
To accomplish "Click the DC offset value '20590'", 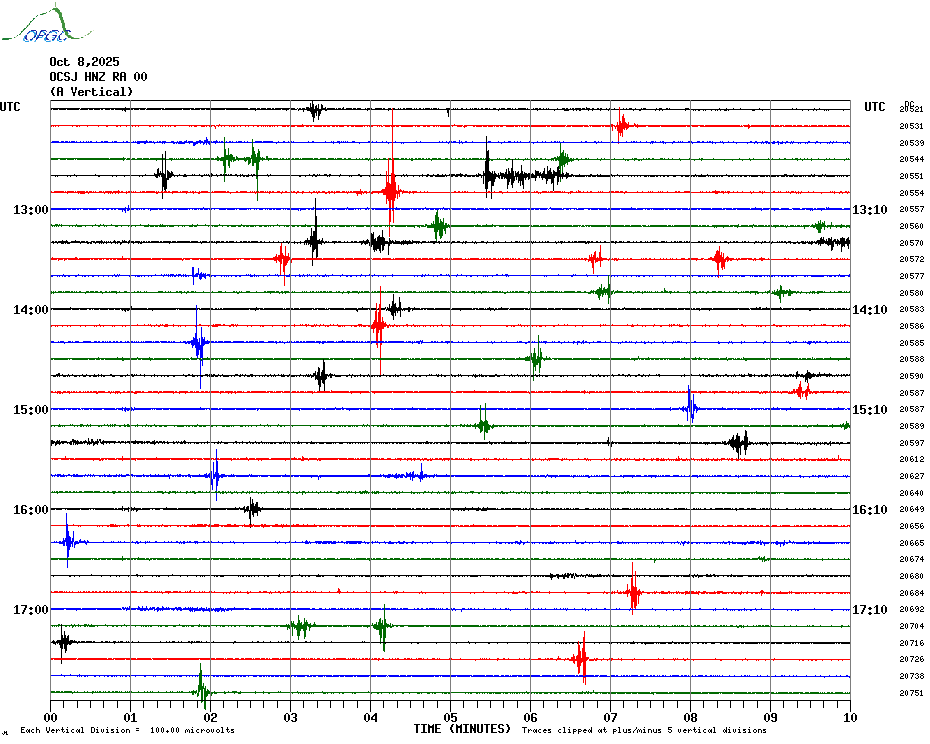I will click(x=912, y=376).
